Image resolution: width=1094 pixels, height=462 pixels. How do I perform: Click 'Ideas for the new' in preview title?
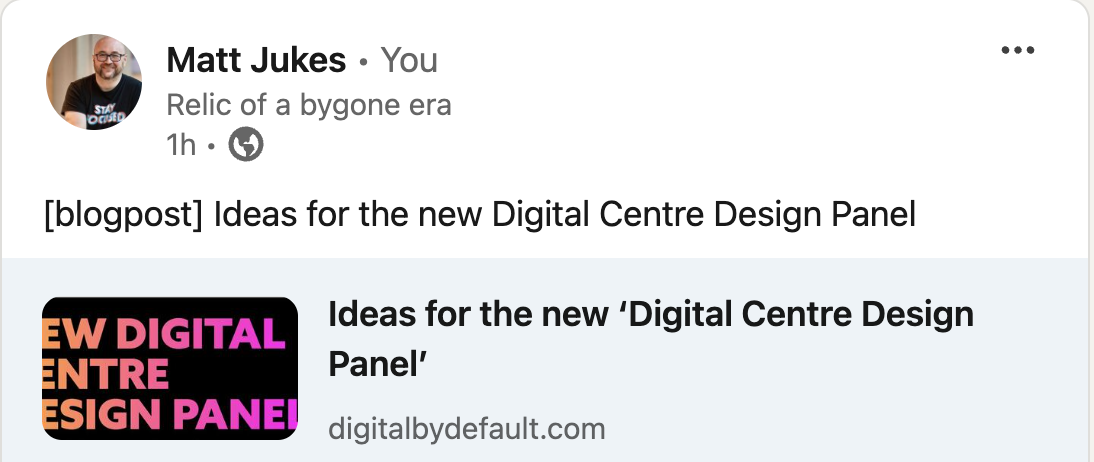point(468,316)
